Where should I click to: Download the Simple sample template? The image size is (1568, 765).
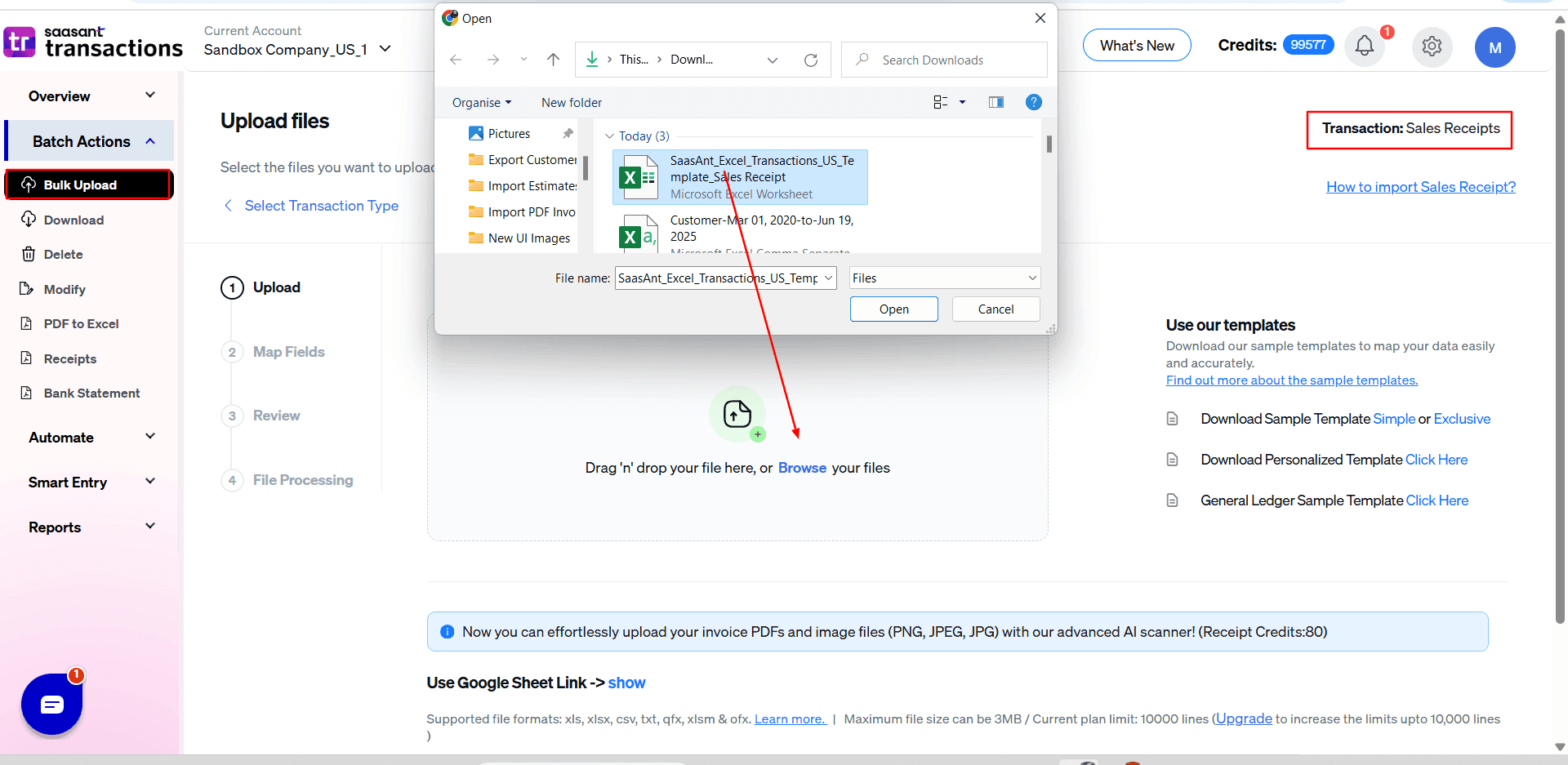1394,419
